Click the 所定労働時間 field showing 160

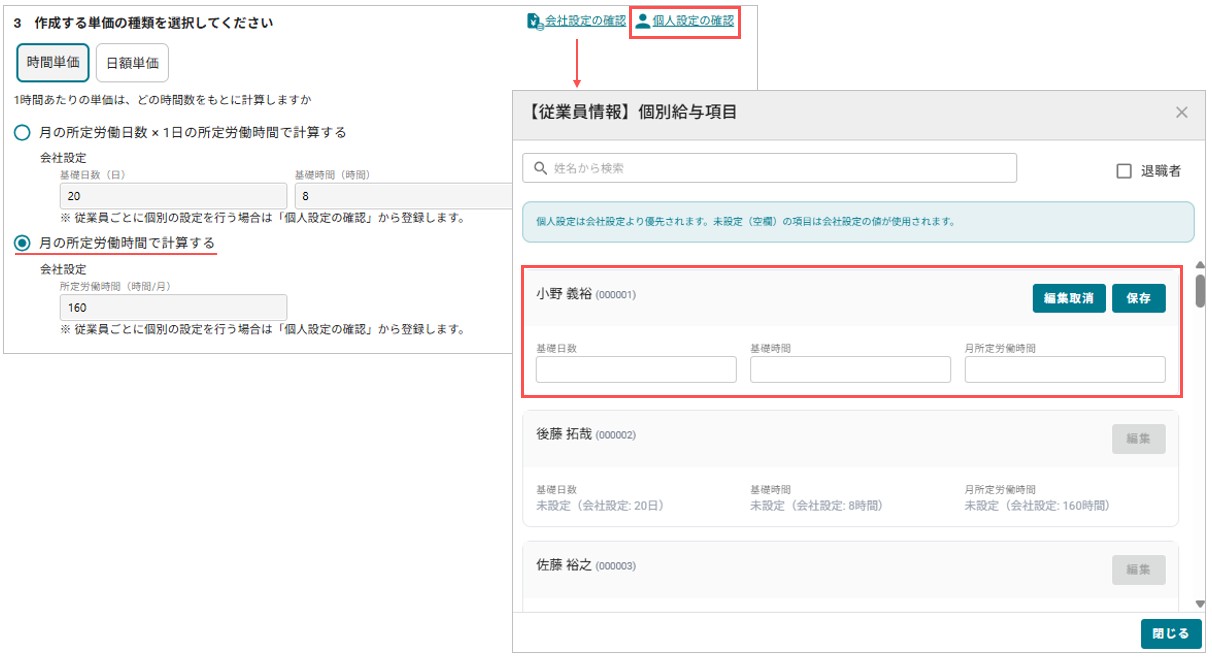pos(173,308)
